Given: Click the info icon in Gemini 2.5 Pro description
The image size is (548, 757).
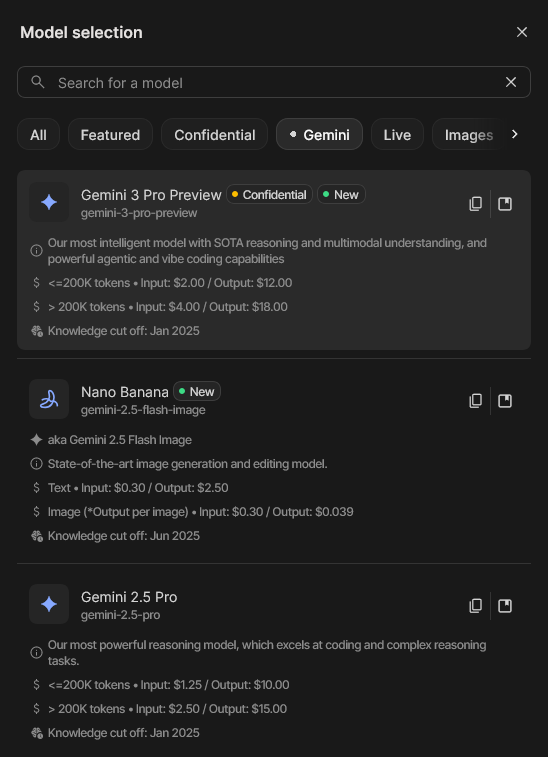Looking at the screenshot, I should click(36, 653).
